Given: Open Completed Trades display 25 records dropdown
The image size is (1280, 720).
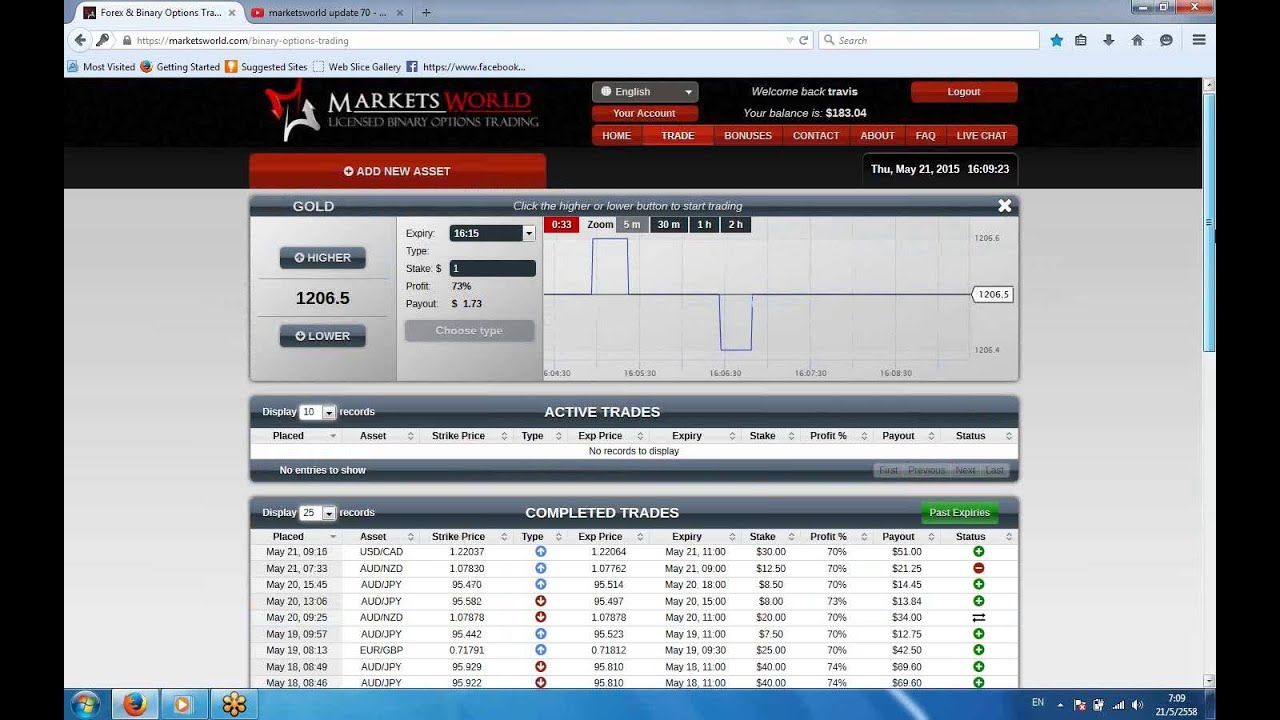Looking at the screenshot, I should coord(317,513).
